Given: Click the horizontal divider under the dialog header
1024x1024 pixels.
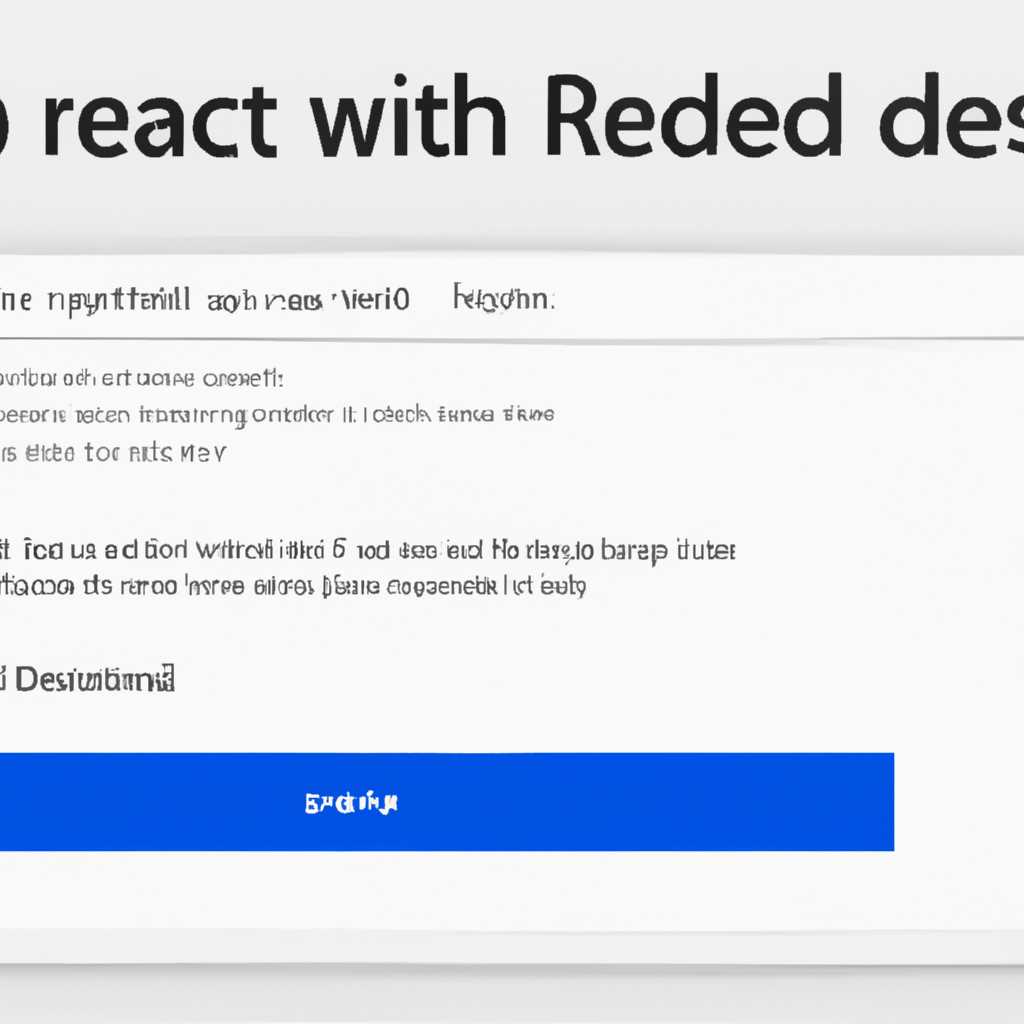Looking at the screenshot, I should click(512, 340).
